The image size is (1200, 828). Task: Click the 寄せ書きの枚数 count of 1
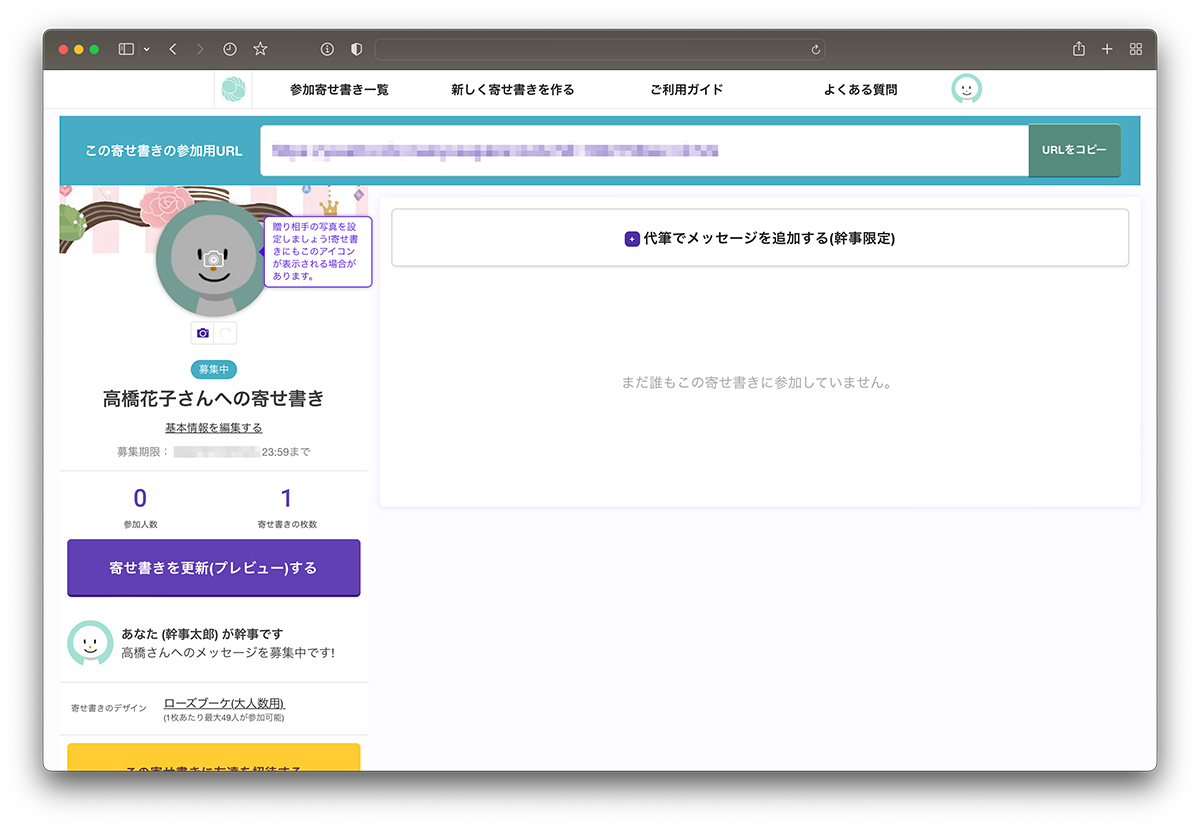[x=287, y=498]
